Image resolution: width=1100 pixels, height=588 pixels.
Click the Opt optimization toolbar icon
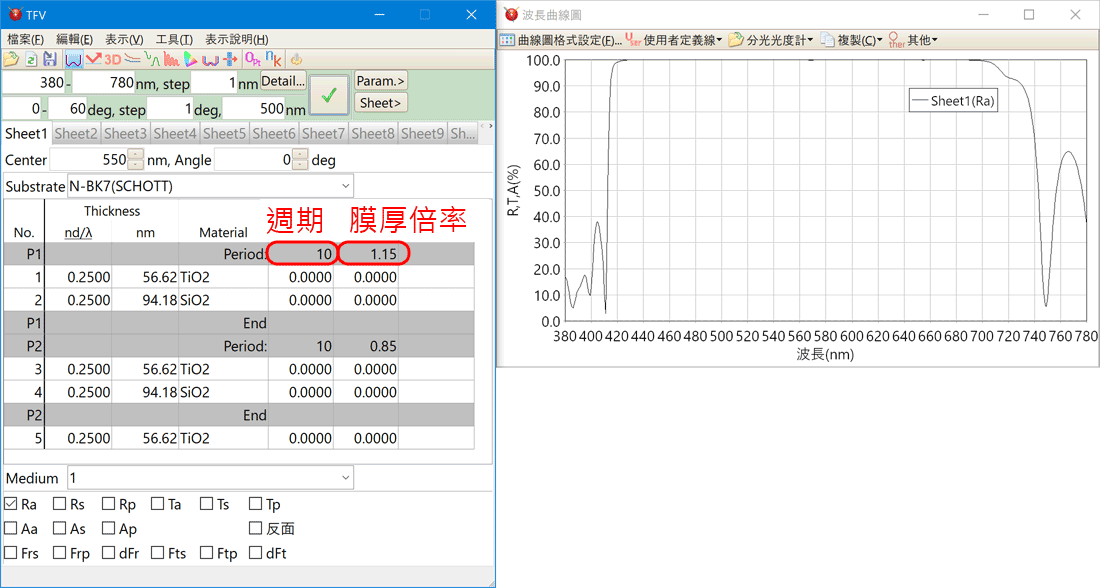pos(252,59)
